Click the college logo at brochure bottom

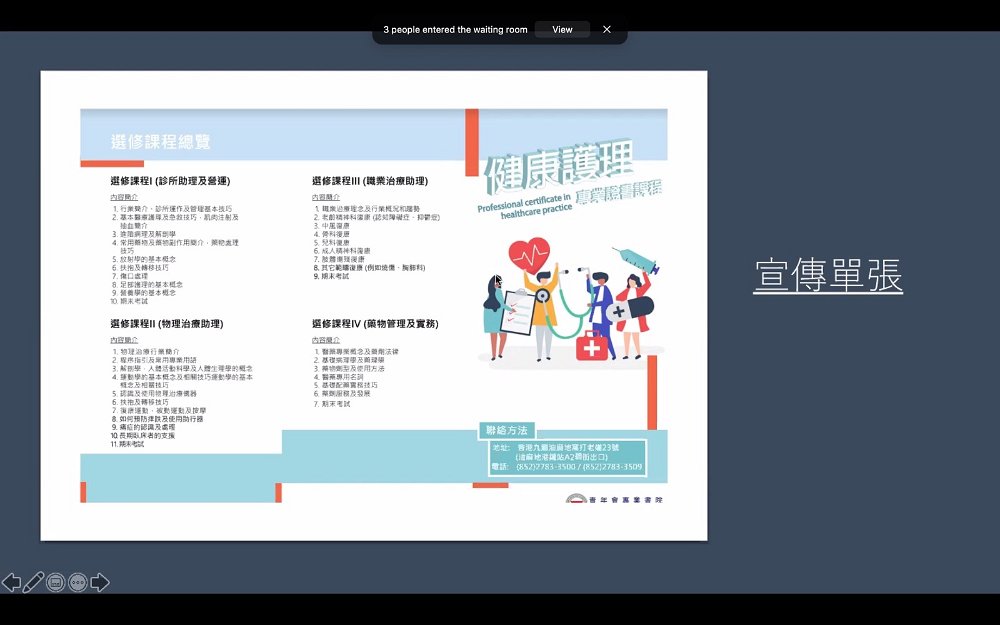[614, 499]
